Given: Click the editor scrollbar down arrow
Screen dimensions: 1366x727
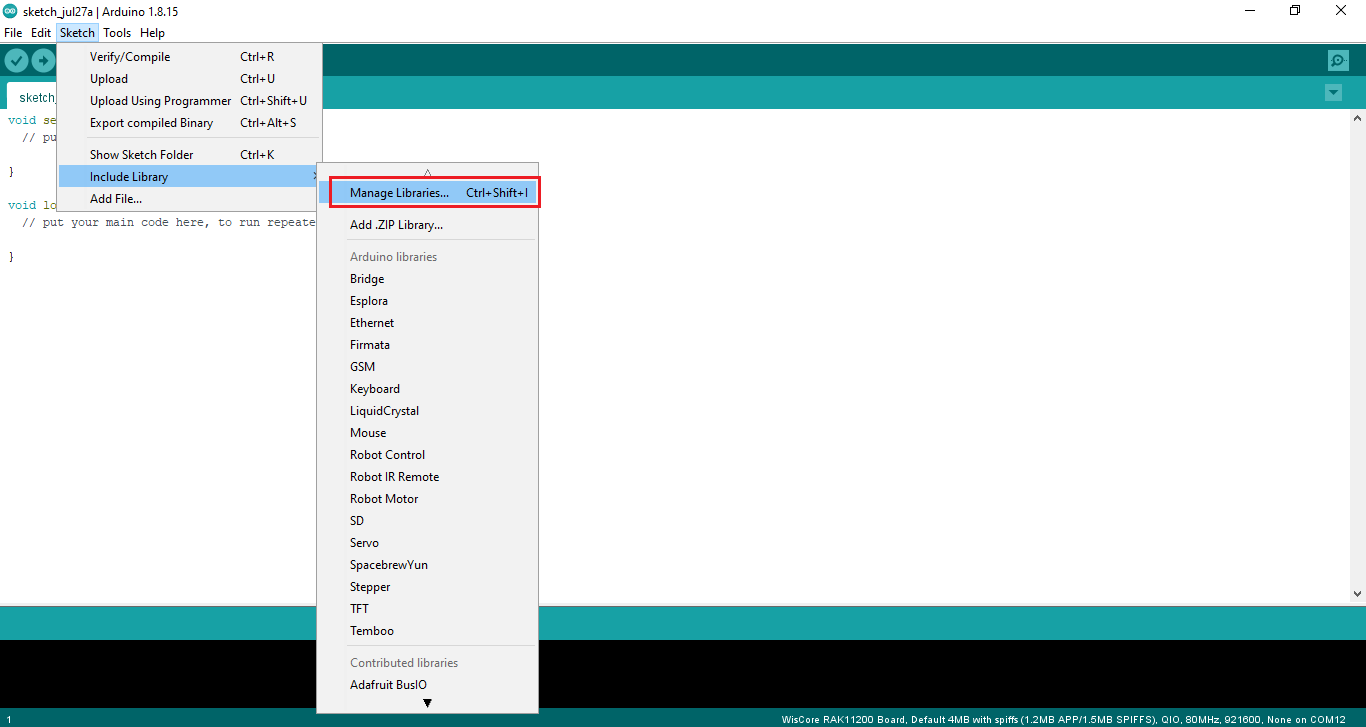Looking at the screenshot, I should [x=1357, y=593].
